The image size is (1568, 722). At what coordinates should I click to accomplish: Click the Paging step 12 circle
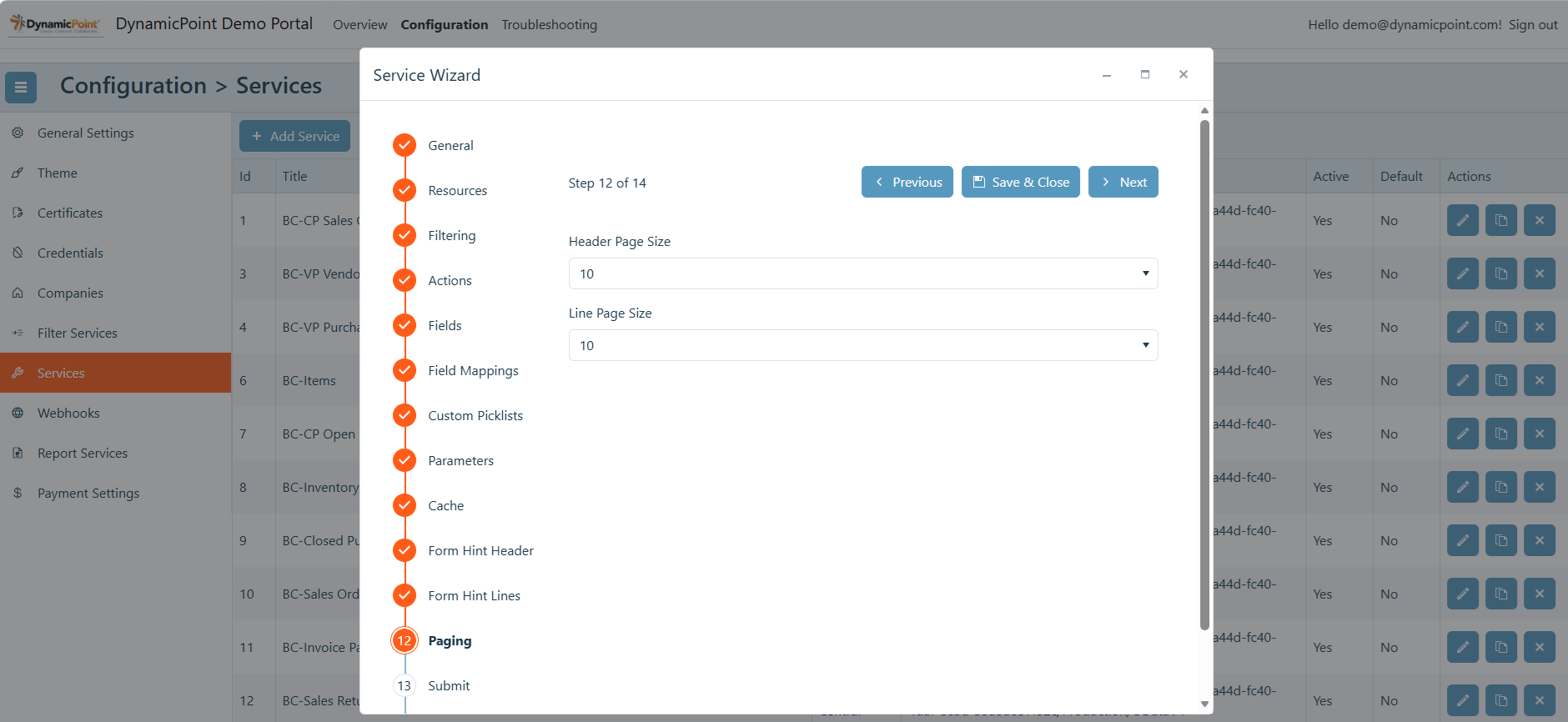click(405, 640)
